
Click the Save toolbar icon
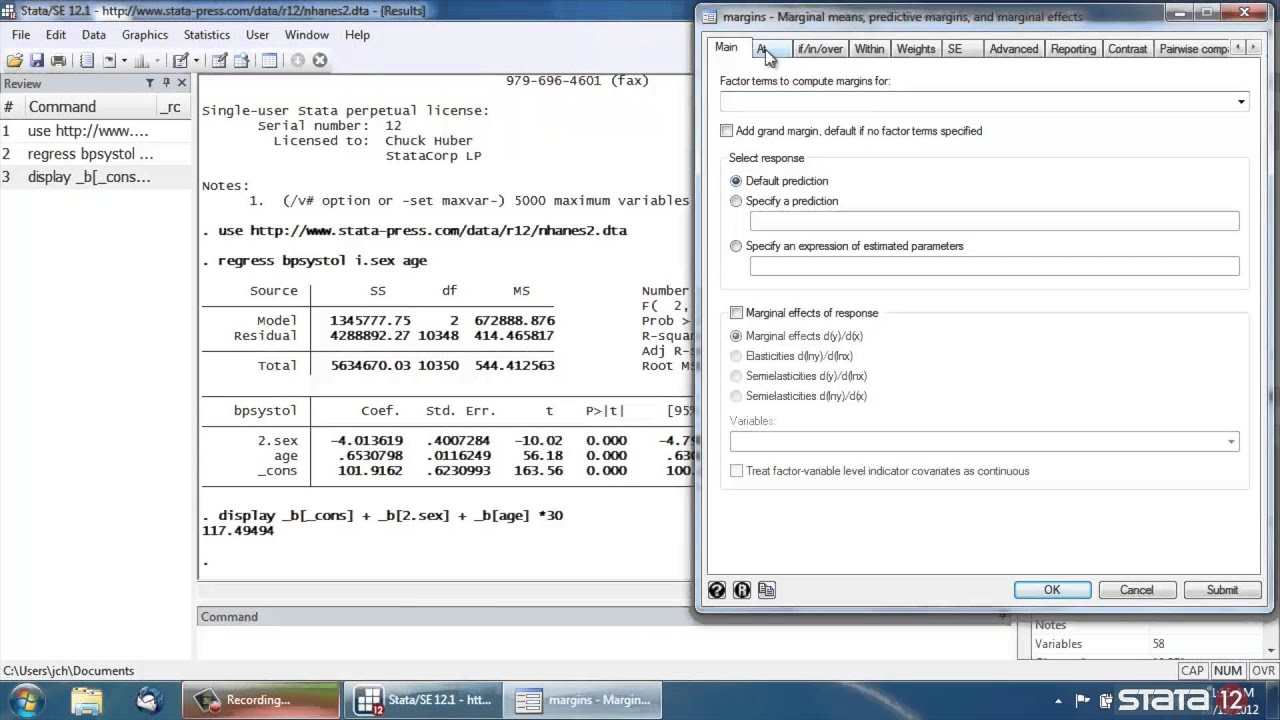[x=37, y=60]
